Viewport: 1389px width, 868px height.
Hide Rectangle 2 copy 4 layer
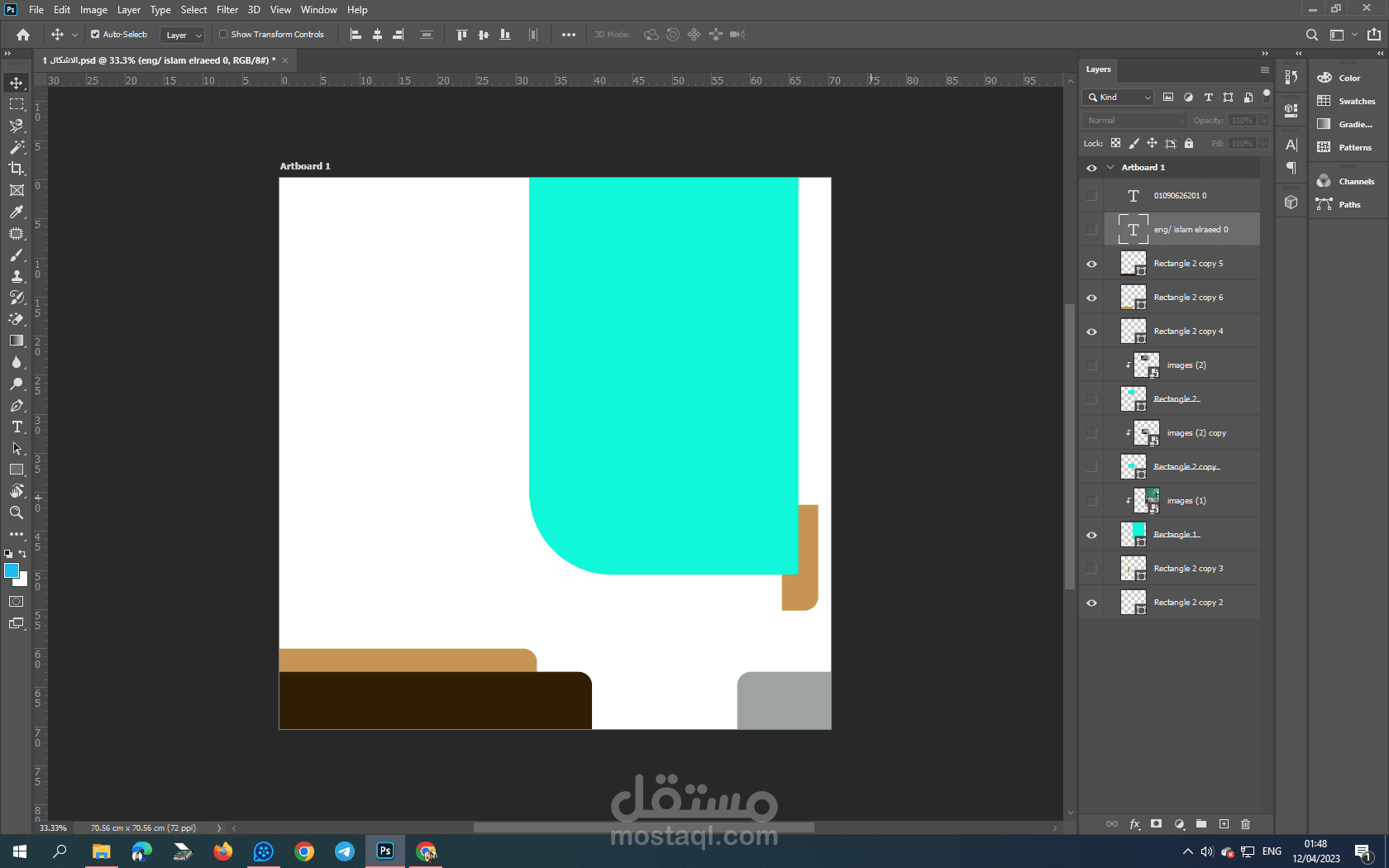coord(1091,332)
